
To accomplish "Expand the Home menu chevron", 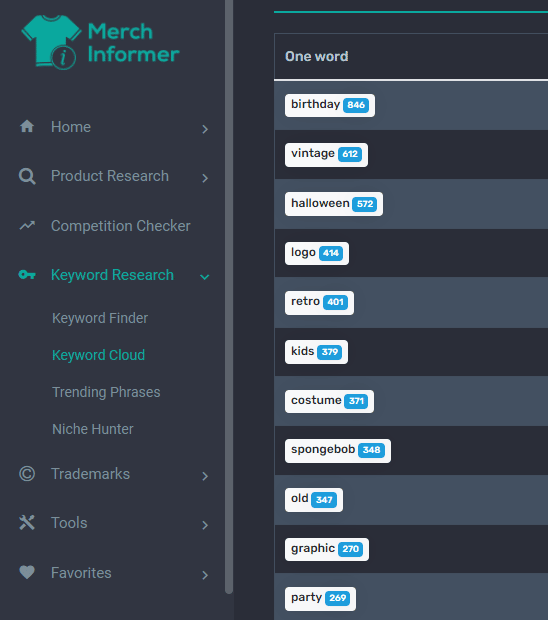I will pos(205,129).
